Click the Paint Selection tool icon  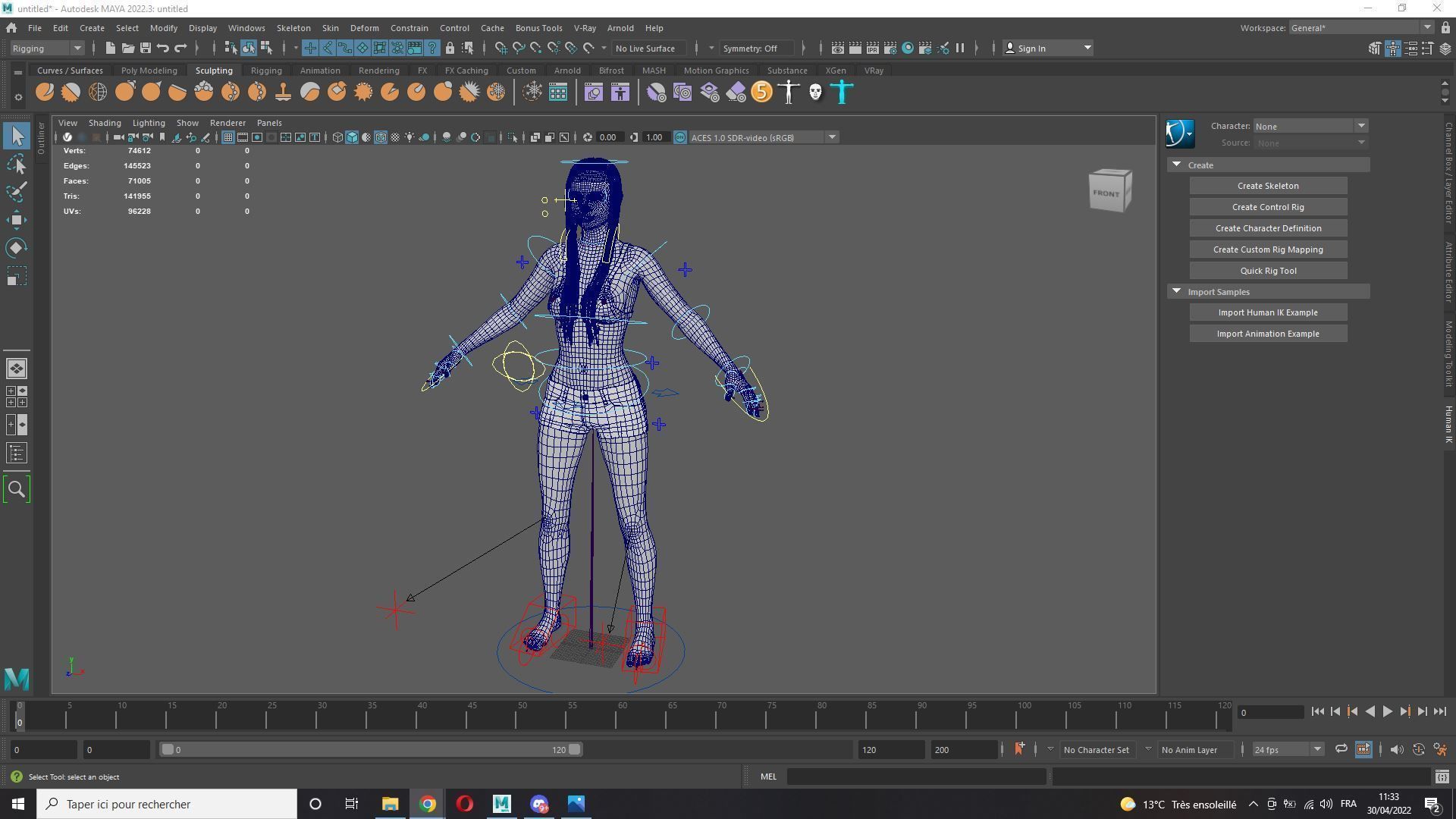tap(17, 192)
